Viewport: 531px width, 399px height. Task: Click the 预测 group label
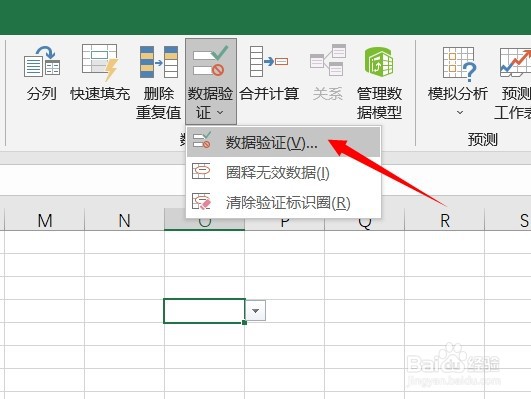click(x=483, y=139)
